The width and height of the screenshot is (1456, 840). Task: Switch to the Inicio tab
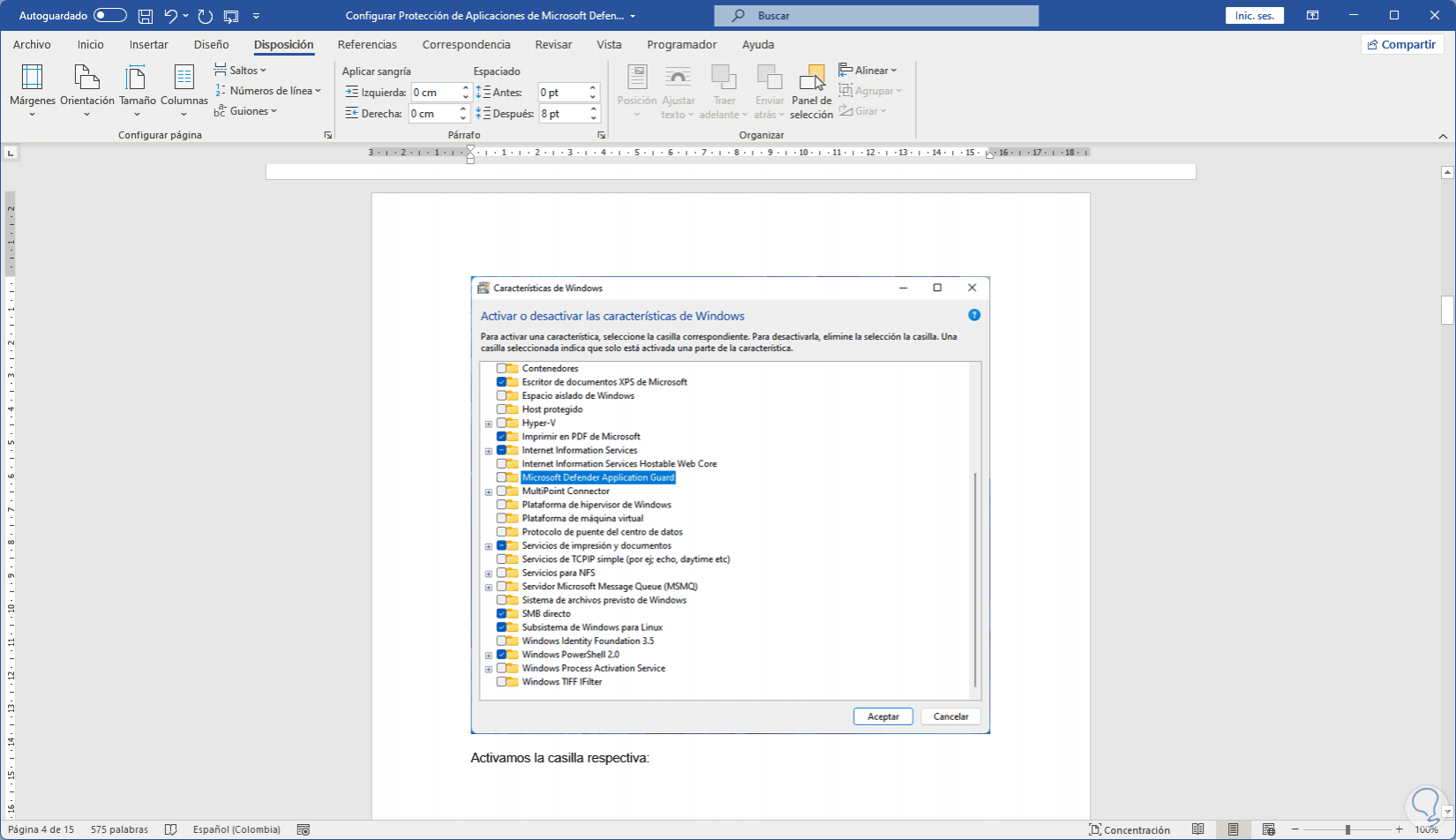tap(90, 44)
